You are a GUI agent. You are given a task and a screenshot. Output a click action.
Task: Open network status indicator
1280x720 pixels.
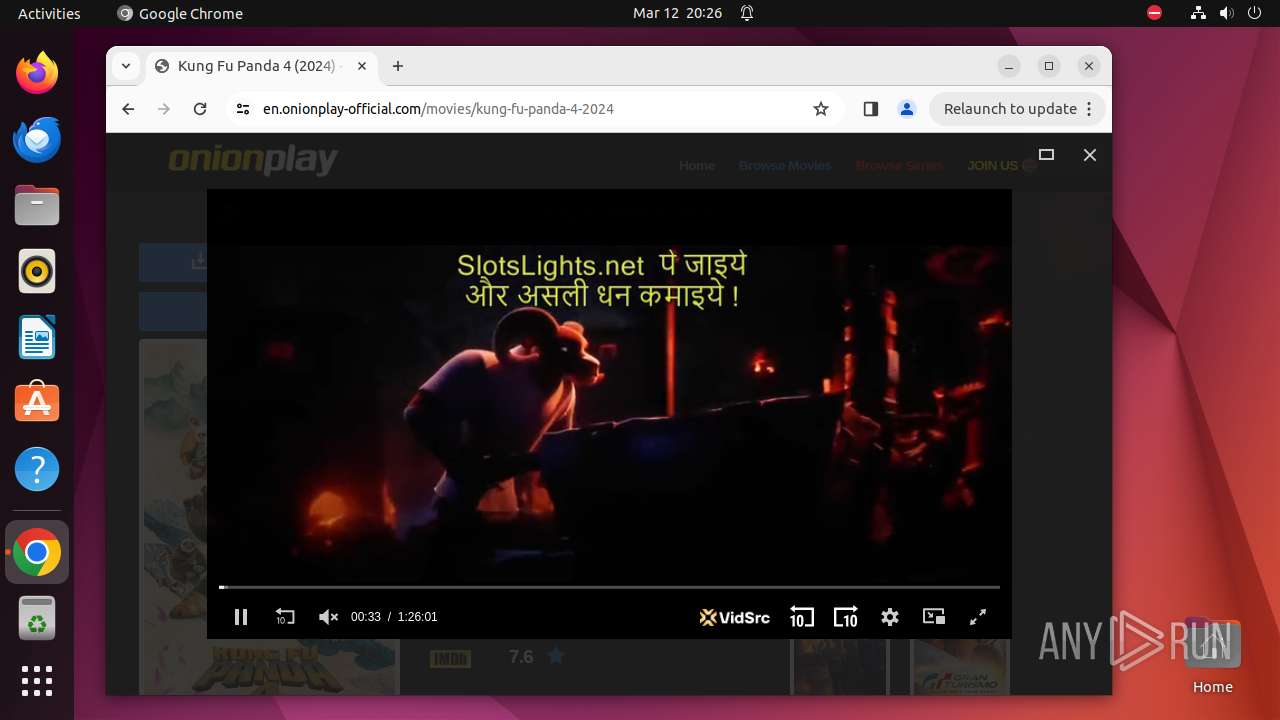pyautogui.click(x=1198, y=13)
